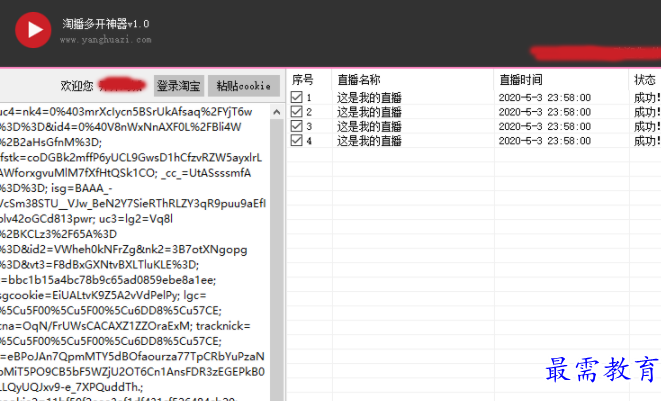Click the 成功 status in row 2
The image size is (667, 401).
pyautogui.click(x=647, y=112)
